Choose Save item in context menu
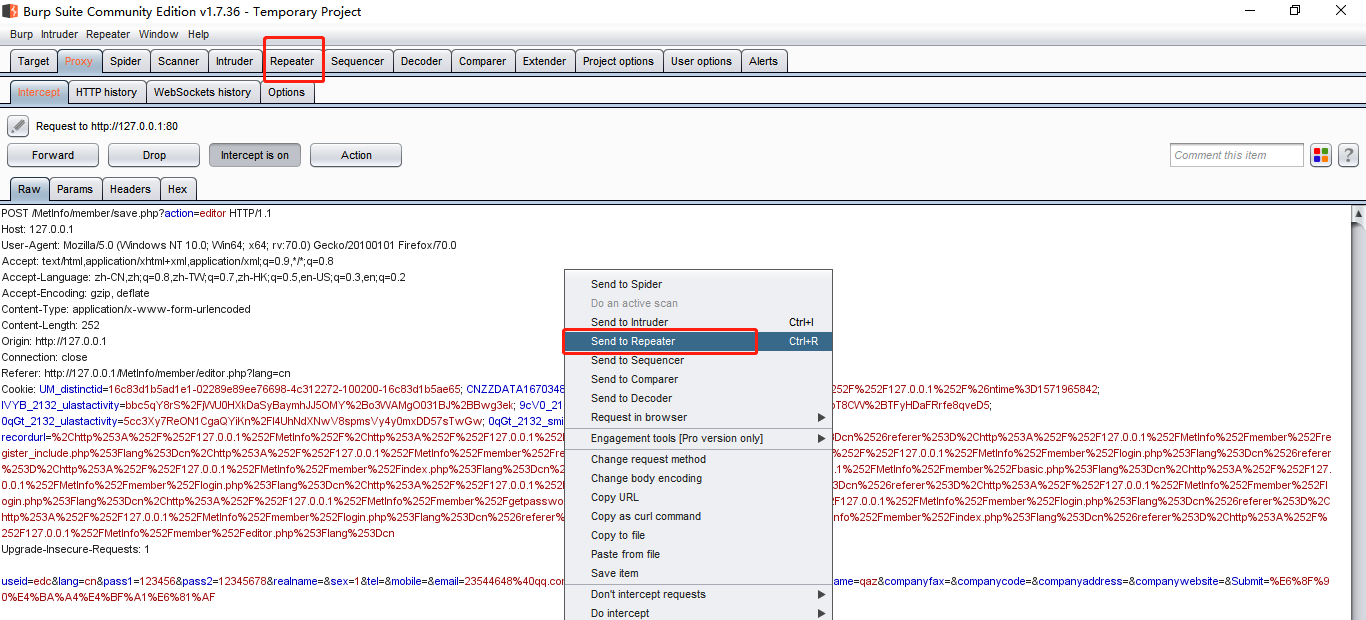The height and width of the screenshot is (620, 1366). coord(698,573)
